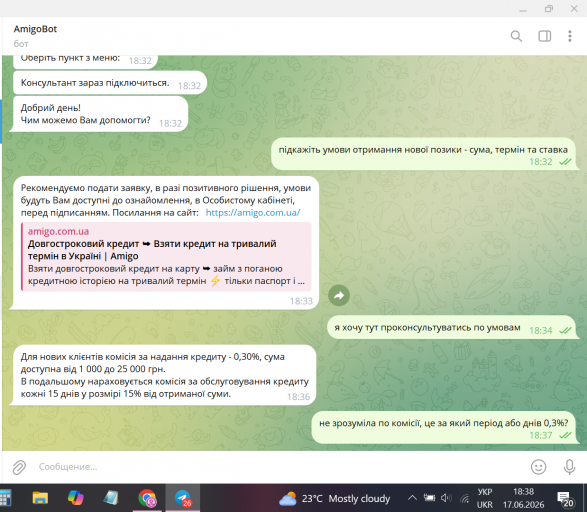Record a voice message with microphone
This screenshot has width=587, height=512.
(x=569, y=467)
